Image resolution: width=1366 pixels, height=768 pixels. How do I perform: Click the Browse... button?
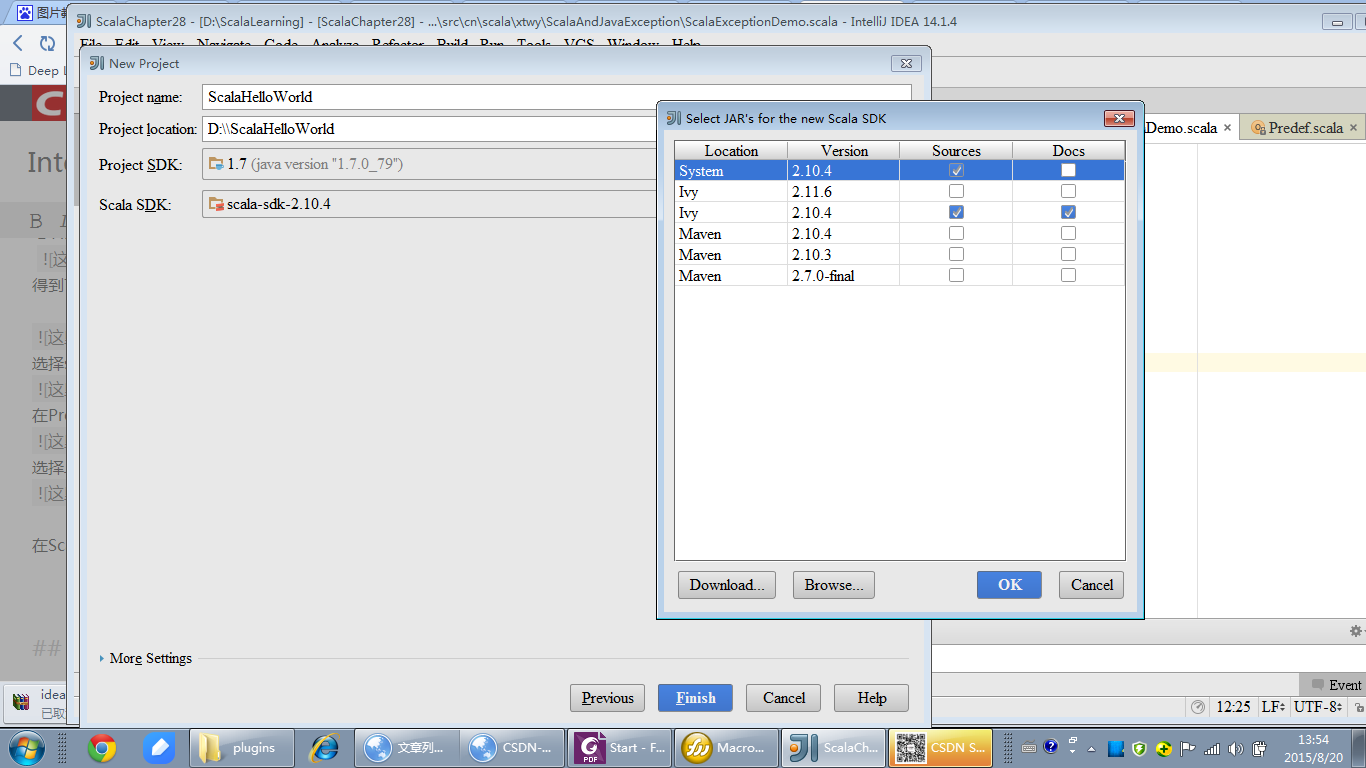point(834,585)
